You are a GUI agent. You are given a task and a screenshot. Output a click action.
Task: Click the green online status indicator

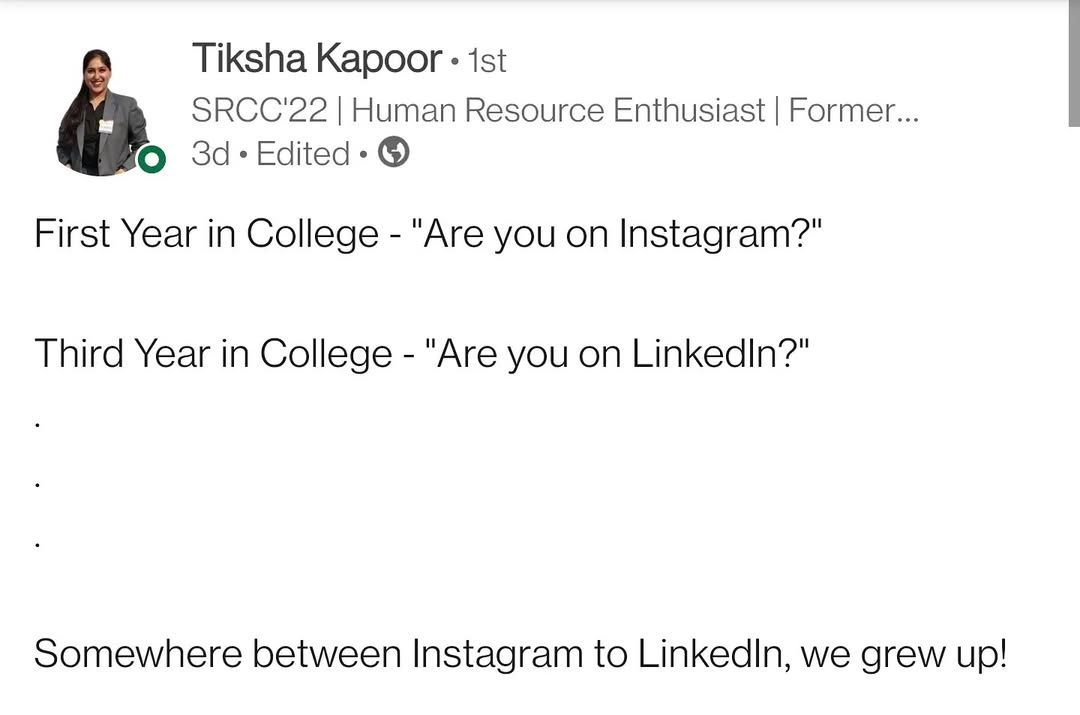click(x=152, y=159)
